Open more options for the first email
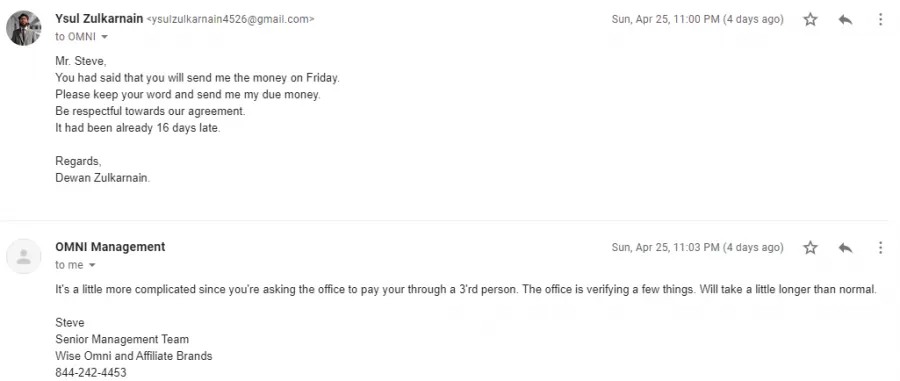The width and height of the screenshot is (900, 381). (x=880, y=20)
